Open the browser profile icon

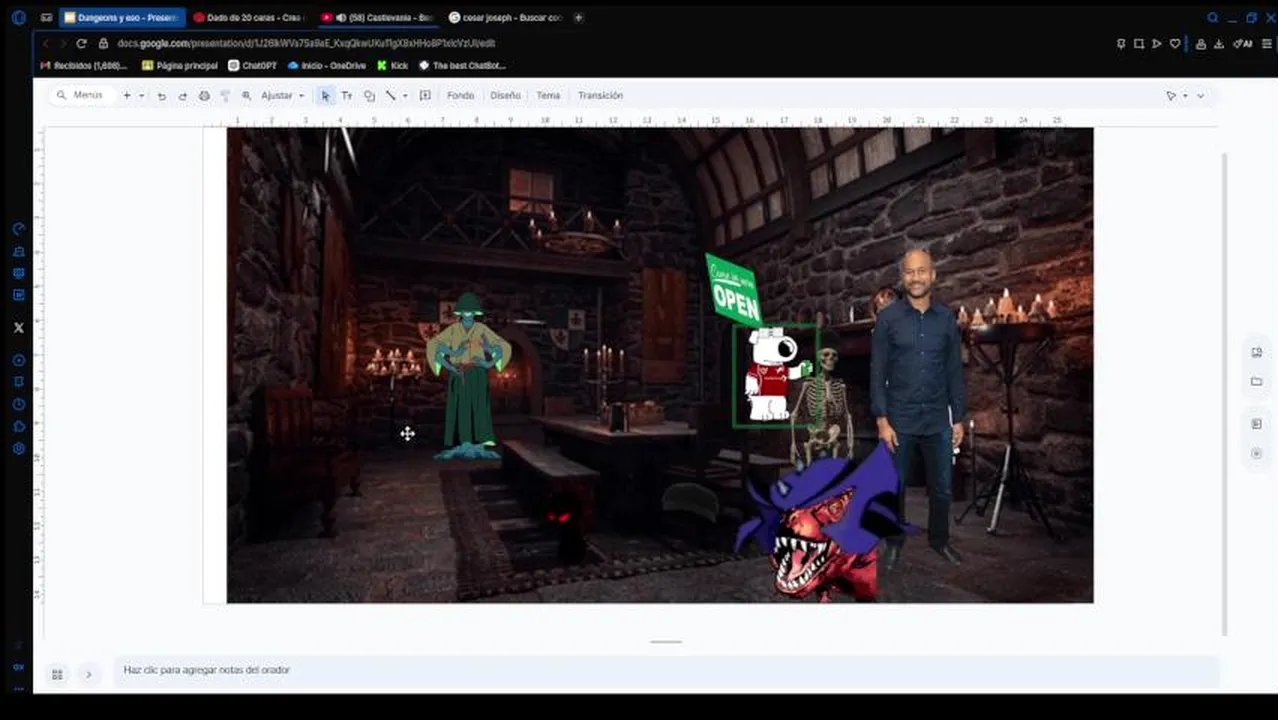(1201, 44)
